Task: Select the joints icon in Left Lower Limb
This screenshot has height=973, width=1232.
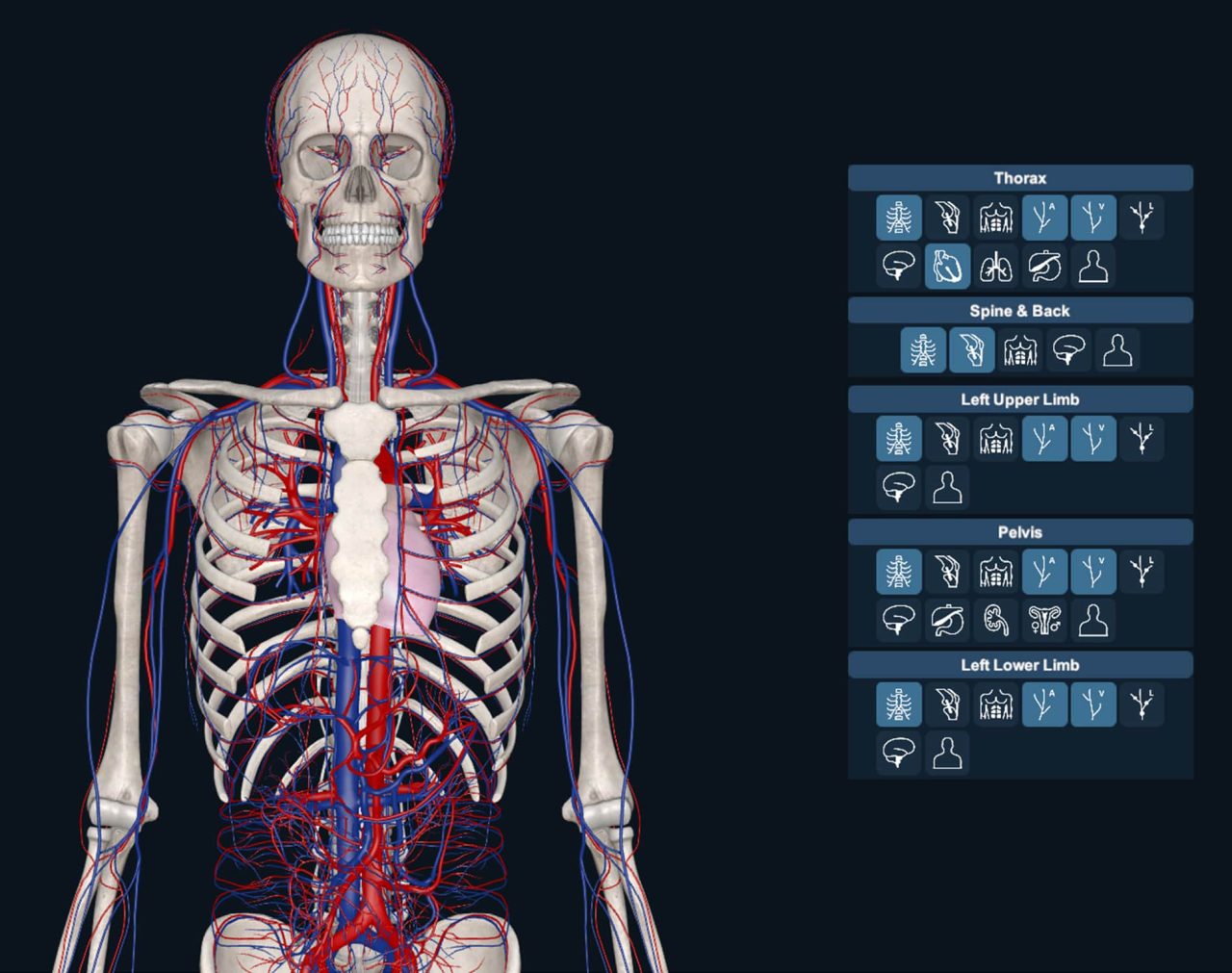Action: coord(949,704)
